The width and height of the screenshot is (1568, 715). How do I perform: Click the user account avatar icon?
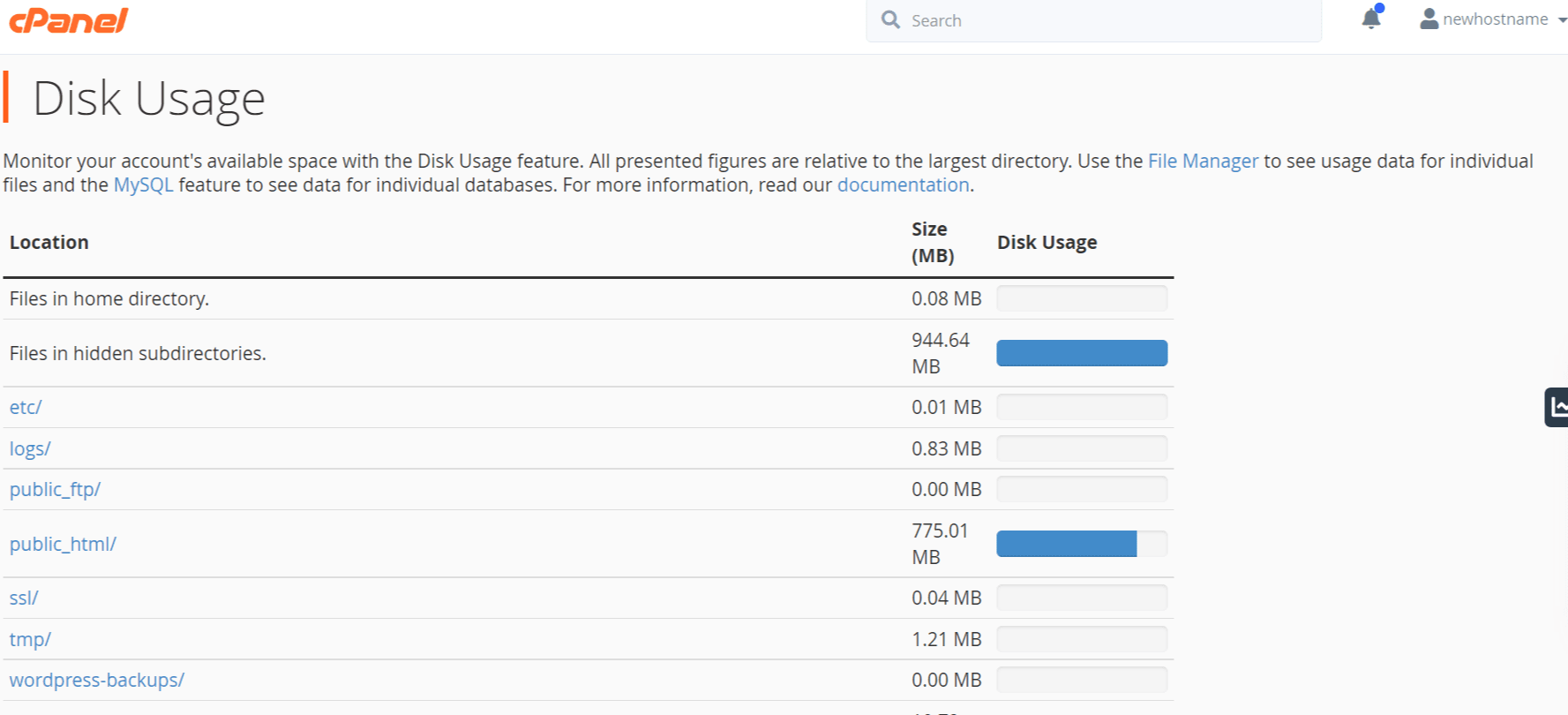click(x=1429, y=19)
